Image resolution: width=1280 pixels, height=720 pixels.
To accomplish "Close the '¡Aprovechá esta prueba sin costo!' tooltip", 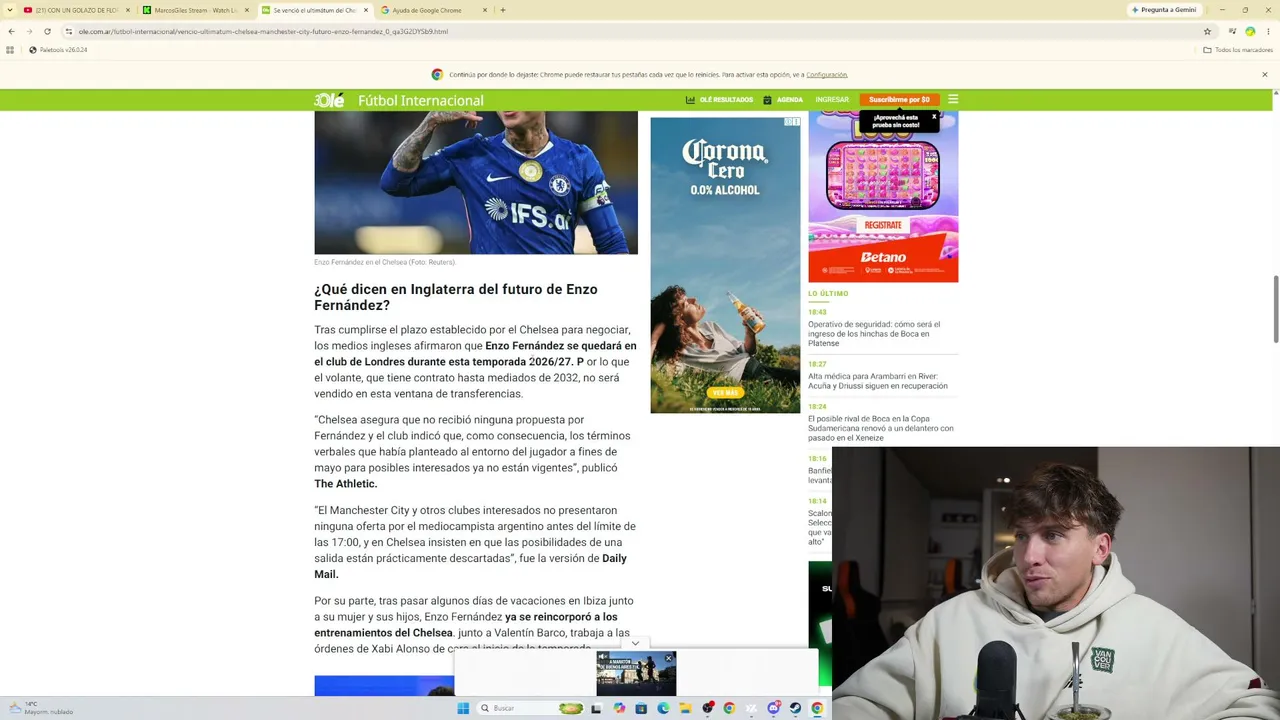I will (934, 117).
